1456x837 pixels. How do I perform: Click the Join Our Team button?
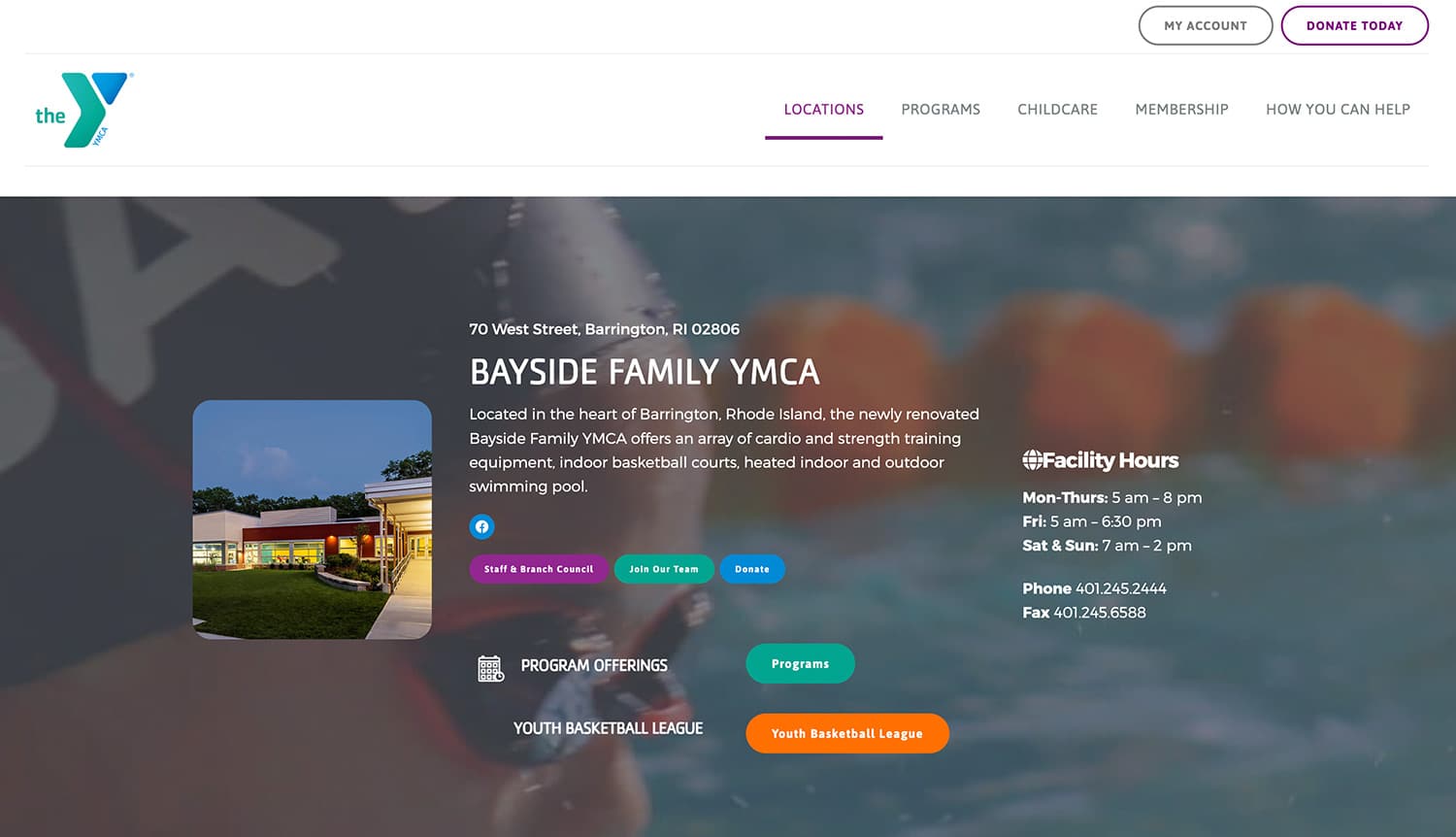click(664, 569)
